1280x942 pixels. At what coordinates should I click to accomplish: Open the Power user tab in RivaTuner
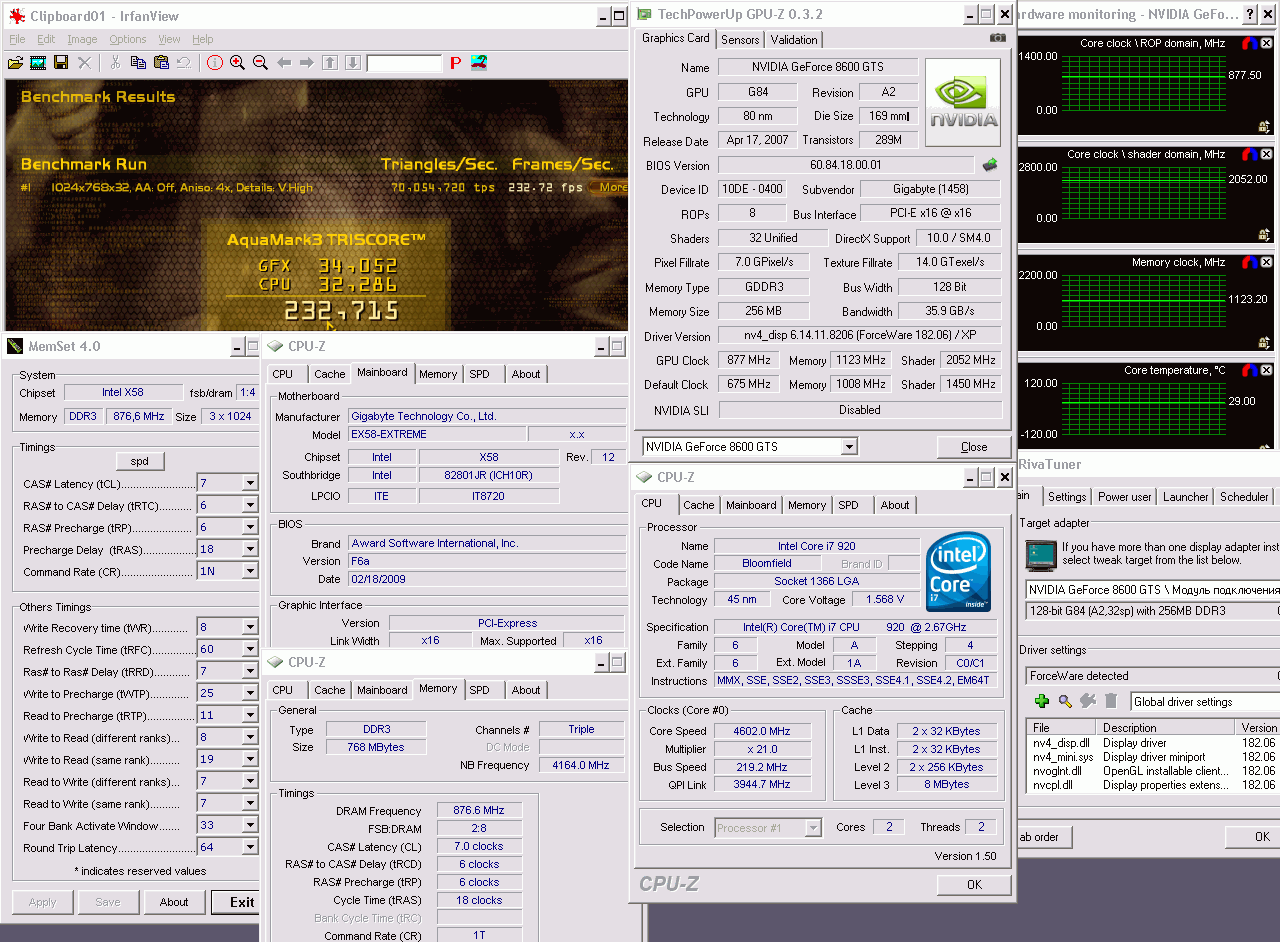click(x=1125, y=497)
